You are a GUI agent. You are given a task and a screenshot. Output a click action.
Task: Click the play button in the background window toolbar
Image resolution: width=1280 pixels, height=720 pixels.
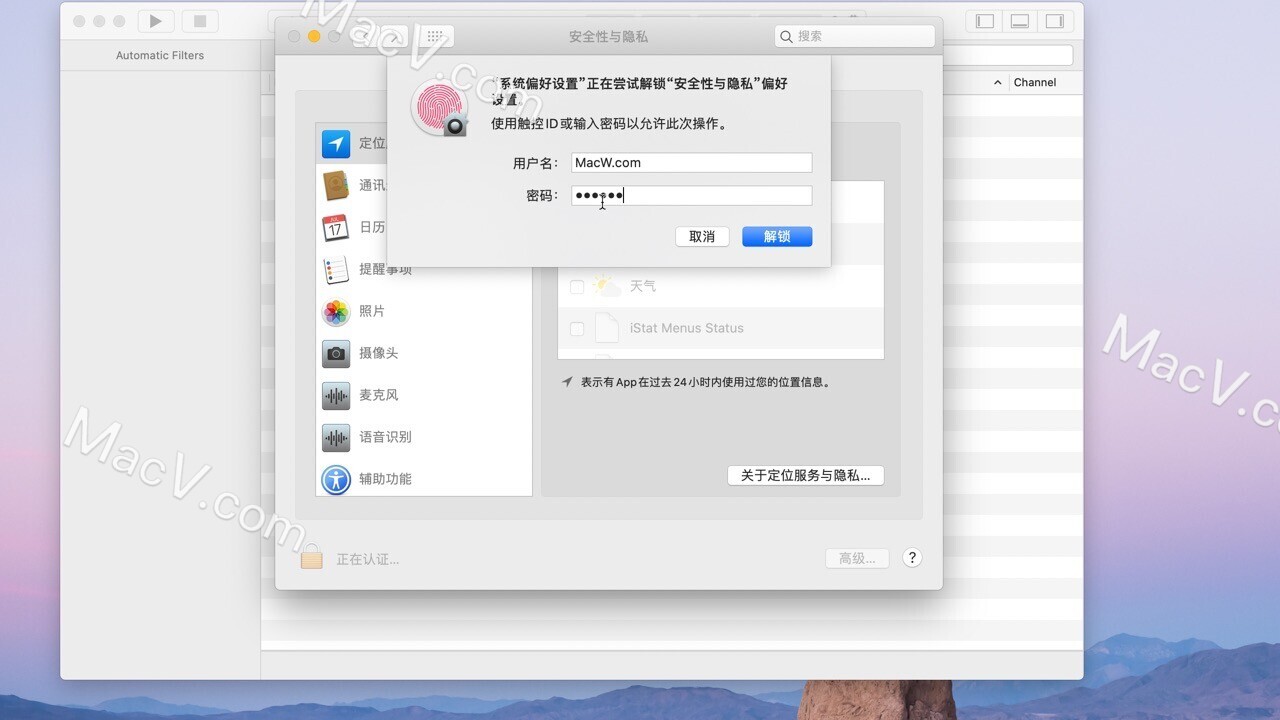pyautogui.click(x=155, y=21)
